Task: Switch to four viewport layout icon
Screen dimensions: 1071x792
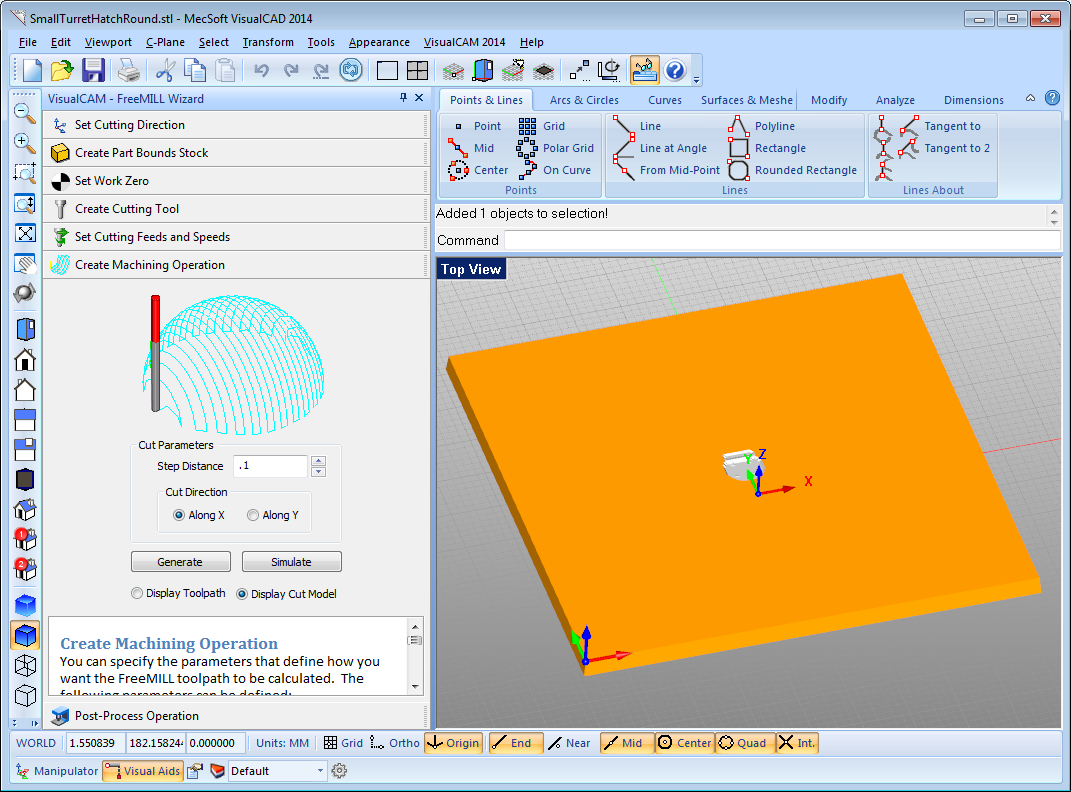Action: [417, 70]
